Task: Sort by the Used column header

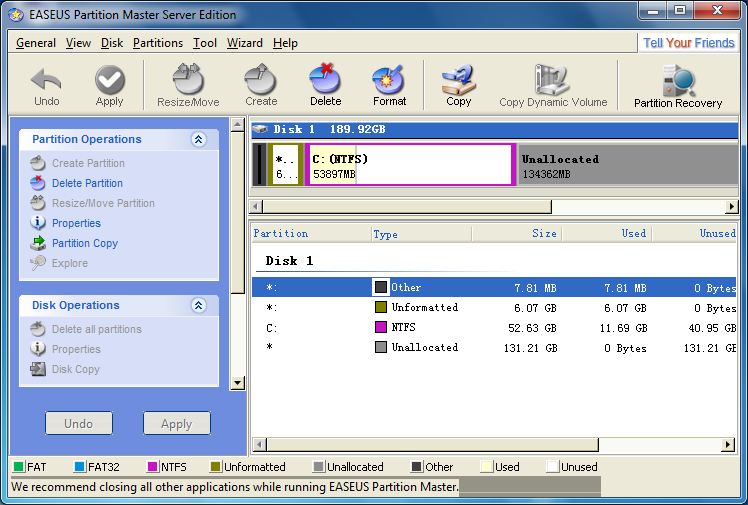Action: 607,234
